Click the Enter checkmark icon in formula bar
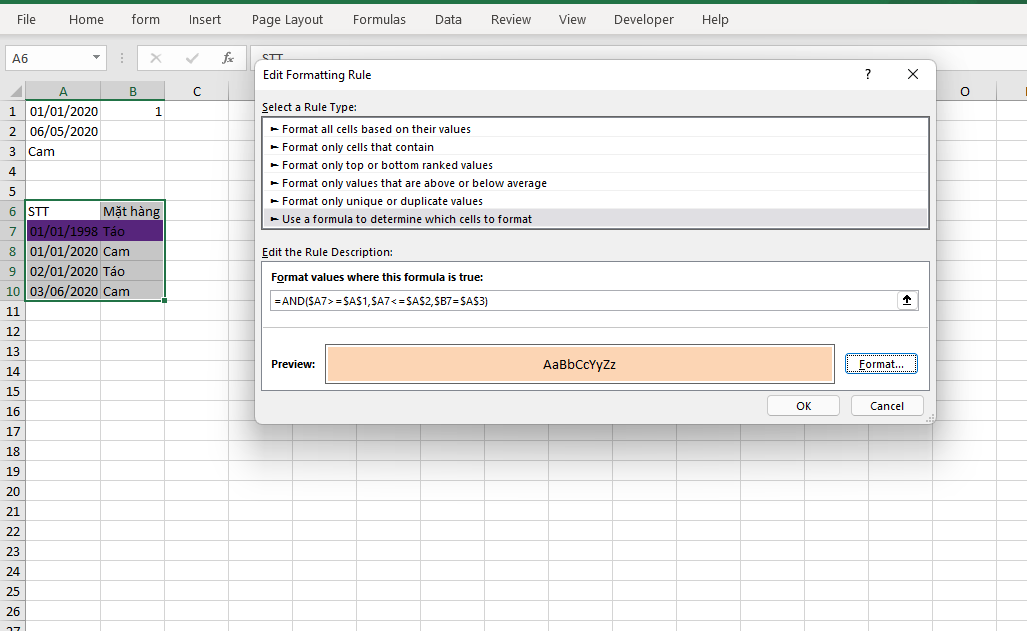 point(192,58)
